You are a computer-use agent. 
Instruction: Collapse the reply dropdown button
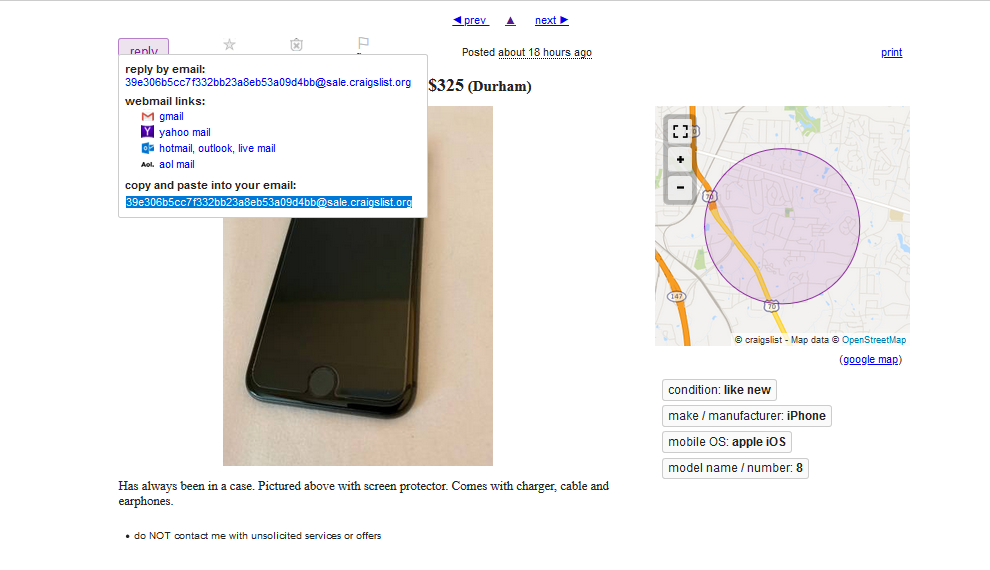(x=143, y=47)
